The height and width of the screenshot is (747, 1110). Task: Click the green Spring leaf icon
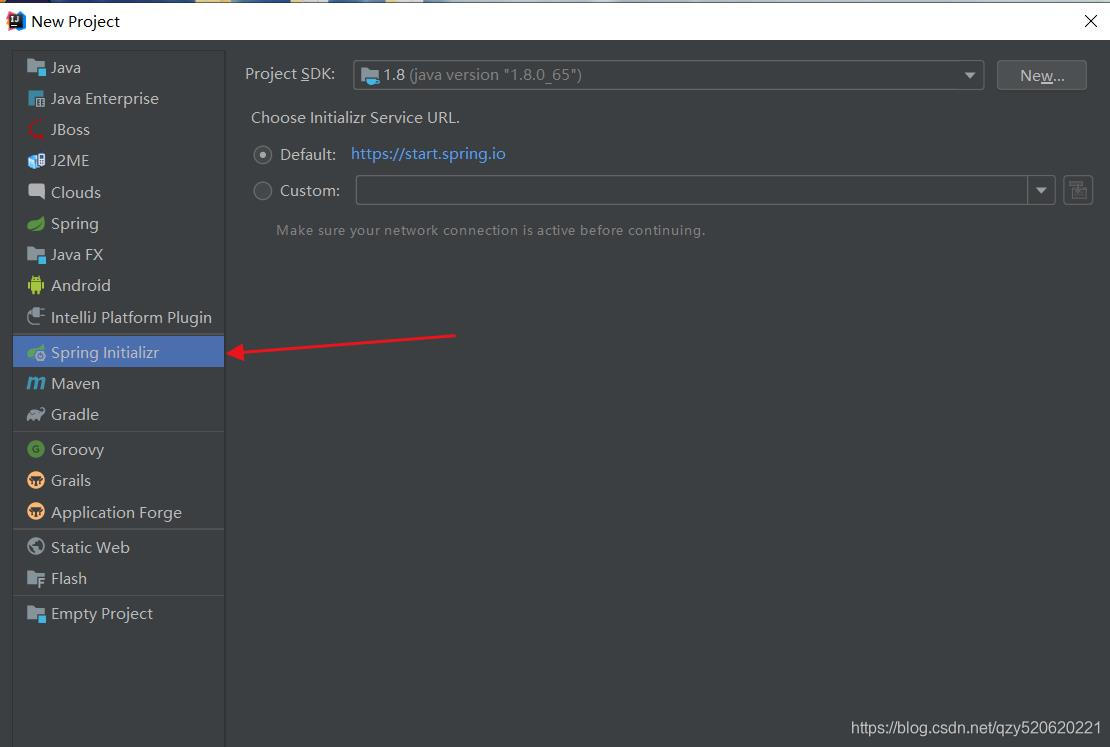[x=36, y=224]
